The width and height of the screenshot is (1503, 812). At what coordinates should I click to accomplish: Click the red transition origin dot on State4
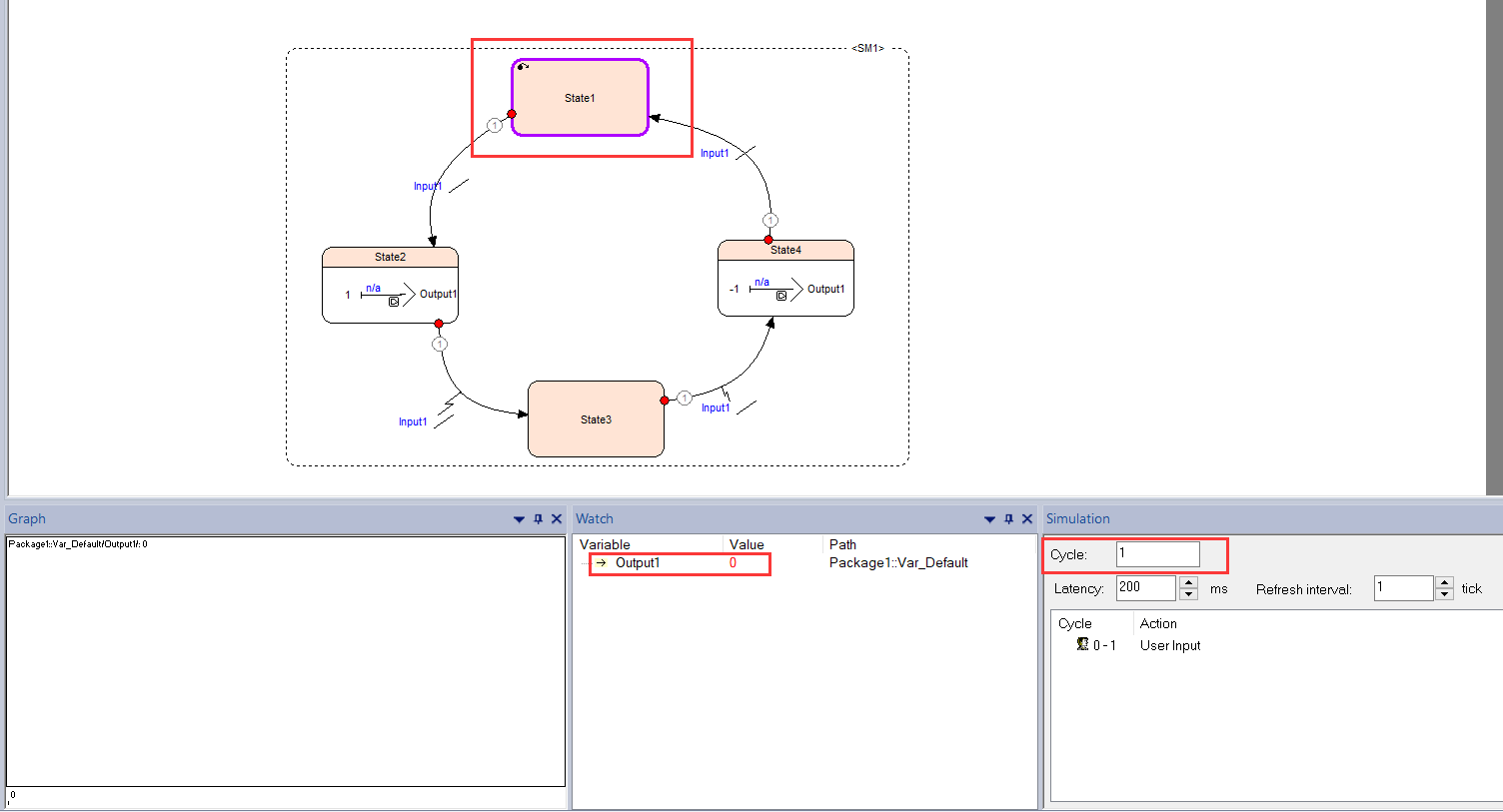pyautogui.click(x=768, y=240)
